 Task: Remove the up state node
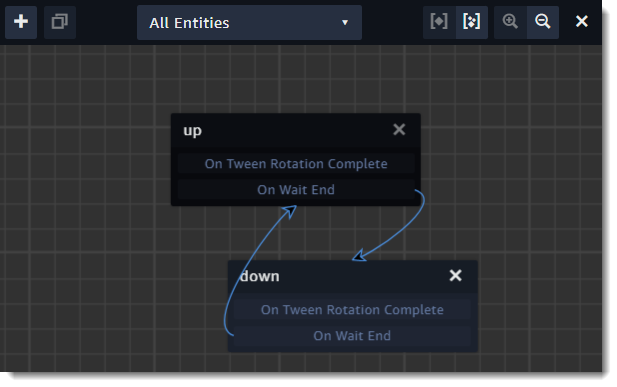399,129
